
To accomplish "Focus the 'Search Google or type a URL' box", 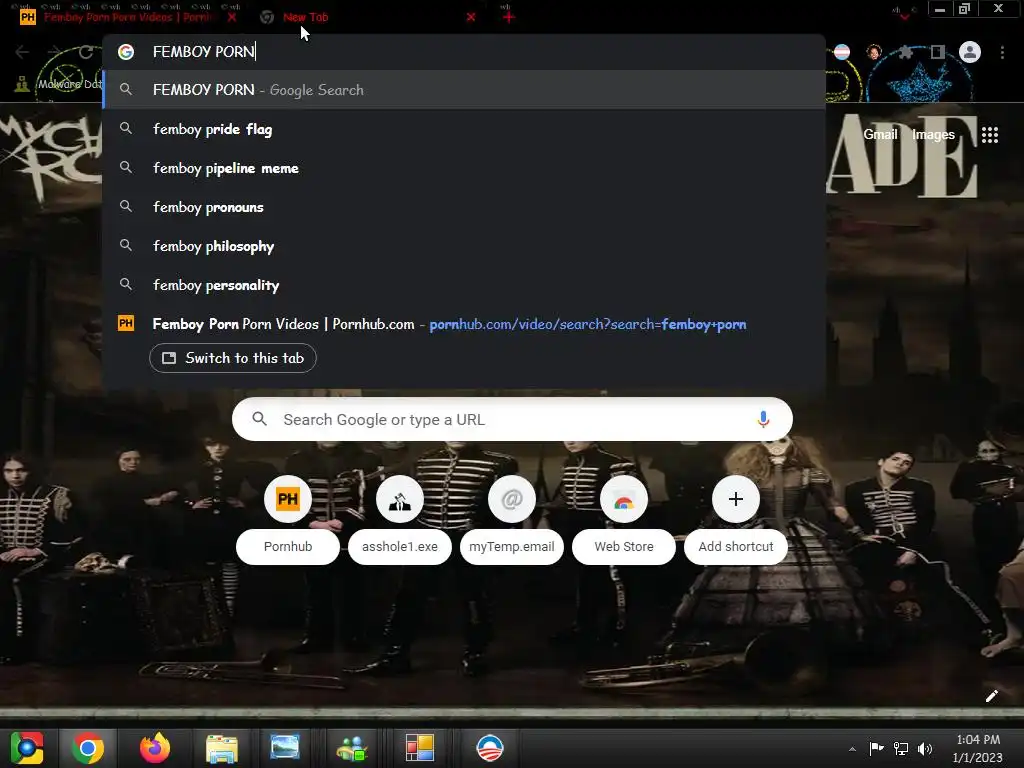I will pyautogui.click(x=512, y=419).
